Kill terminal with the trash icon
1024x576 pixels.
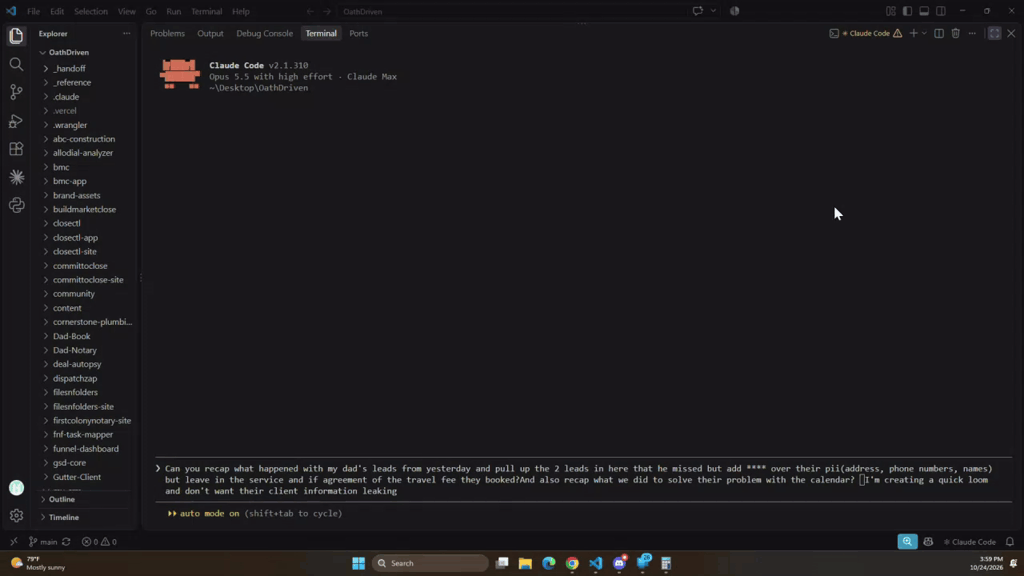(955, 33)
